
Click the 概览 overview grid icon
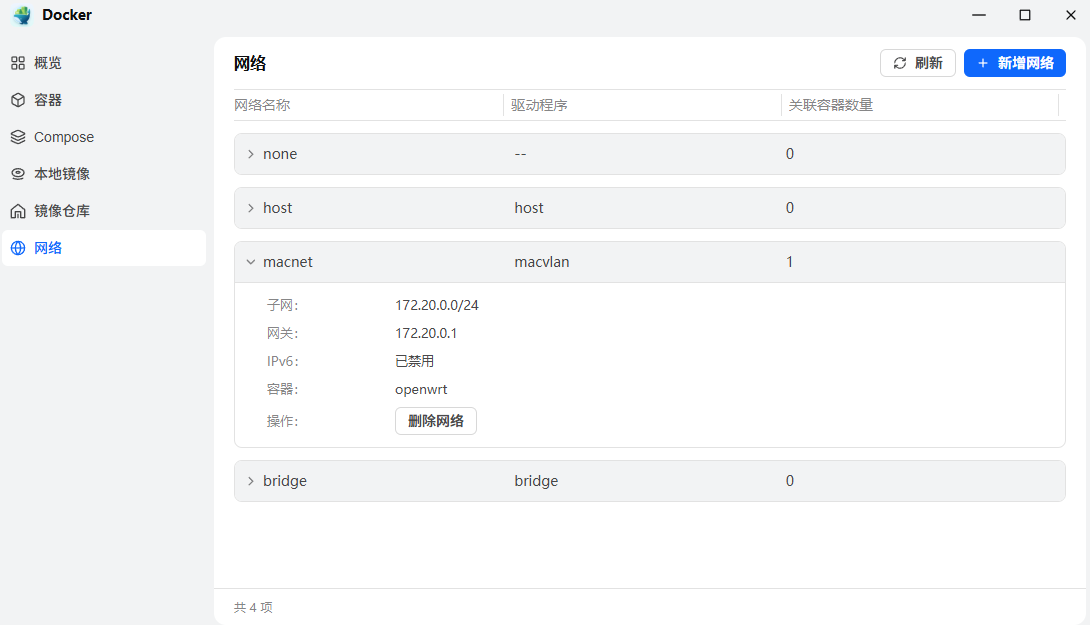[x=18, y=63]
